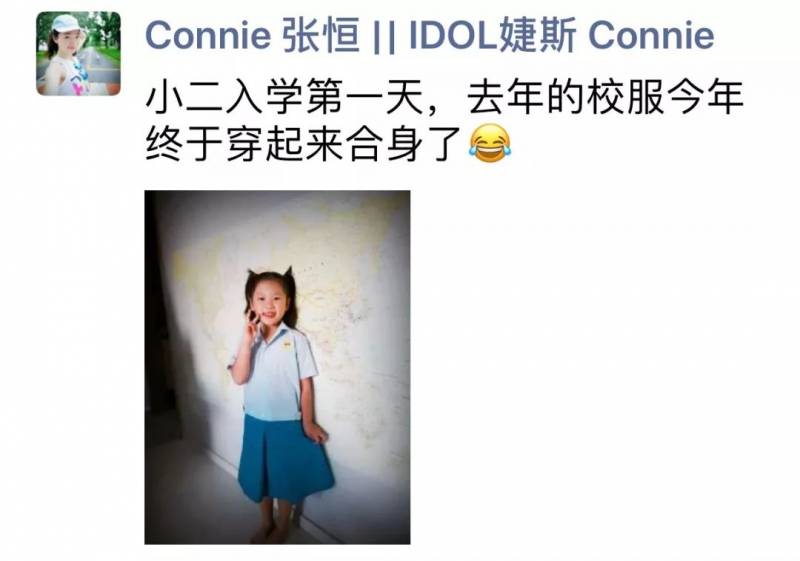Select the double-bar separator in the name
The height and width of the screenshot is (561, 800).
tap(384, 36)
